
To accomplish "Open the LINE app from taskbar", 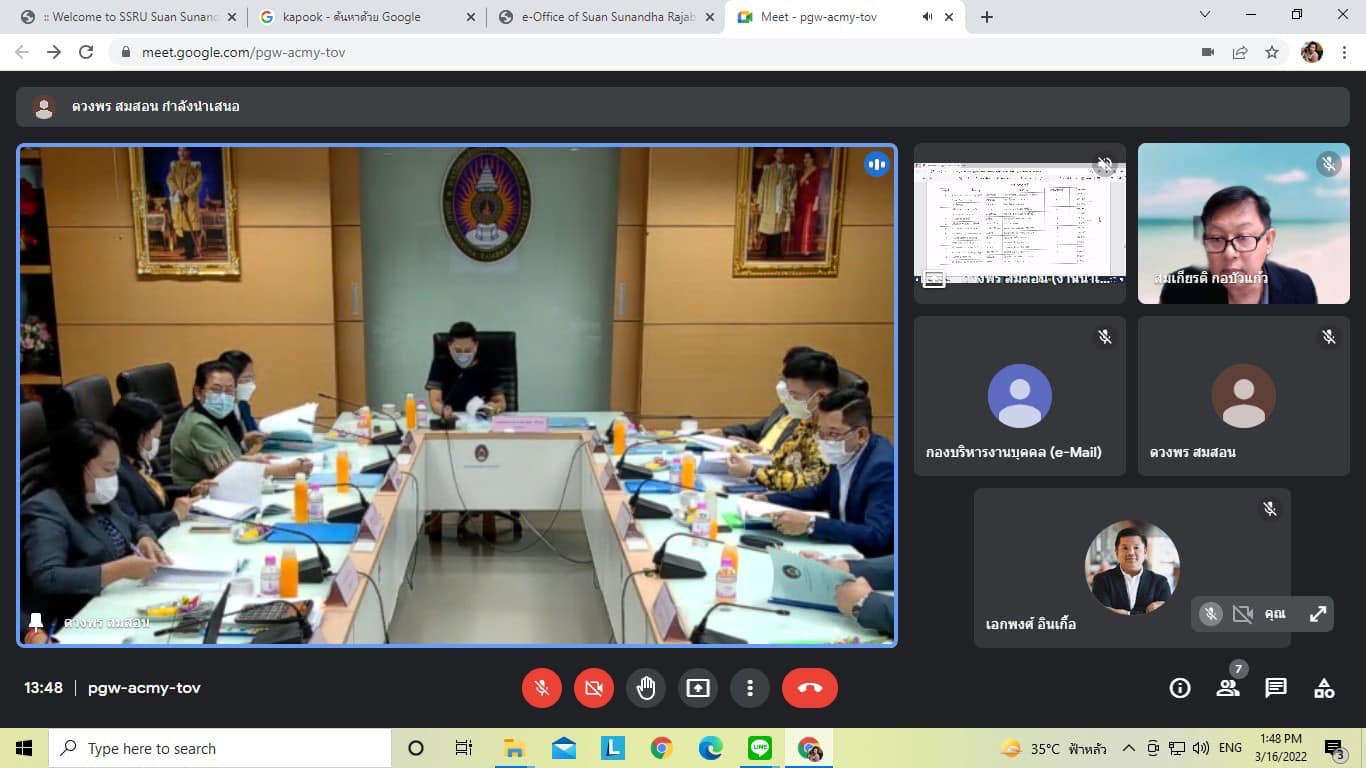I will 760,748.
